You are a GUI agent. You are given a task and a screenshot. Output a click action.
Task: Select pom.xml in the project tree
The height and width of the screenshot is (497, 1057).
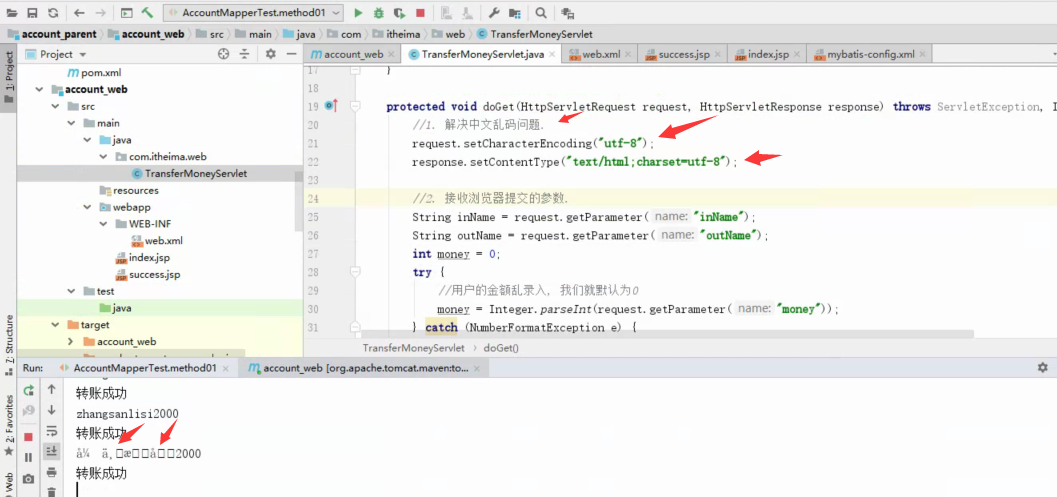[x=94, y=72]
